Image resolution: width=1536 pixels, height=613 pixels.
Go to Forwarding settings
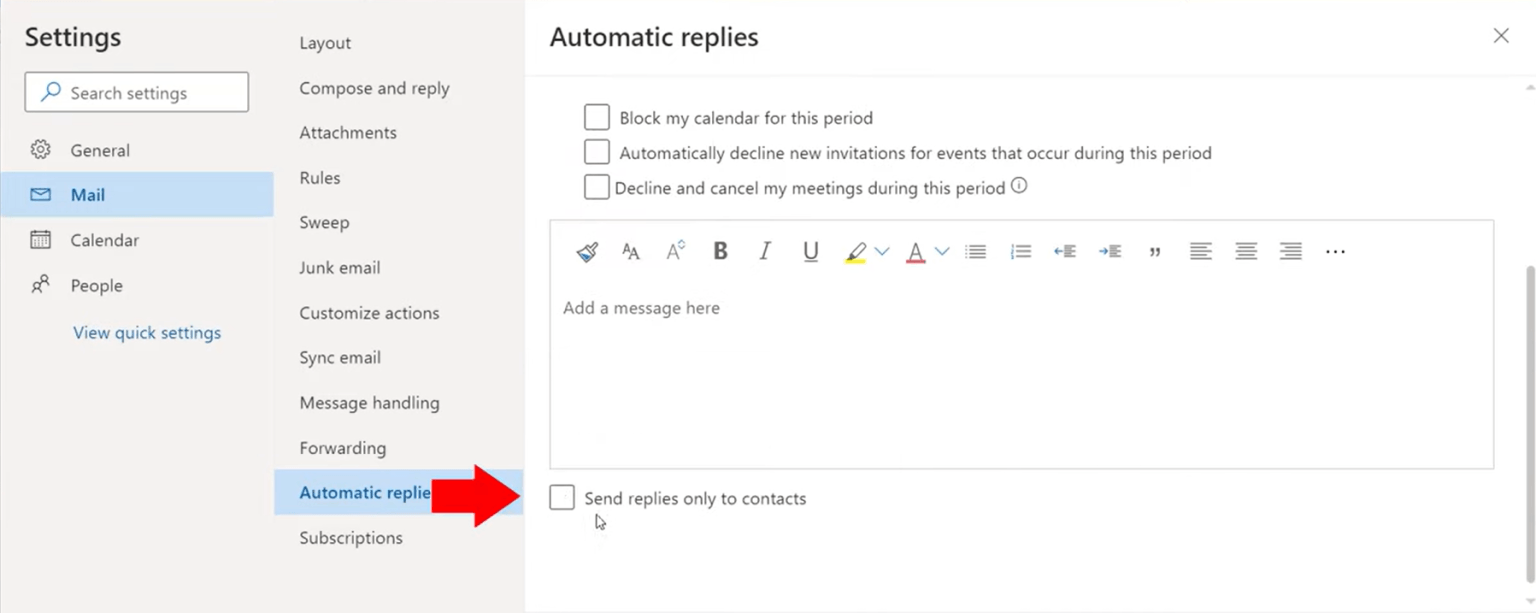342,448
